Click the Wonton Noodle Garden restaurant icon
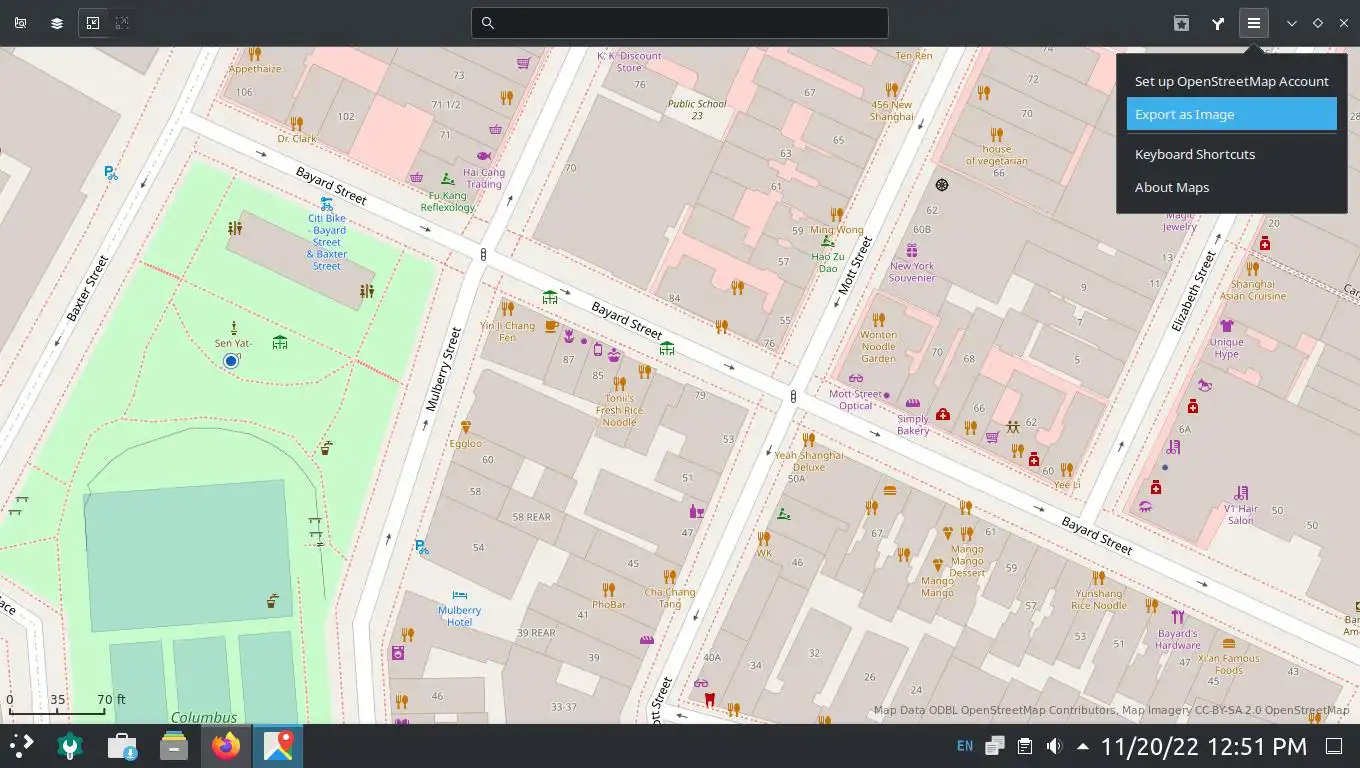The height and width of the screenshot is (768, 1360). click(879, 319)
